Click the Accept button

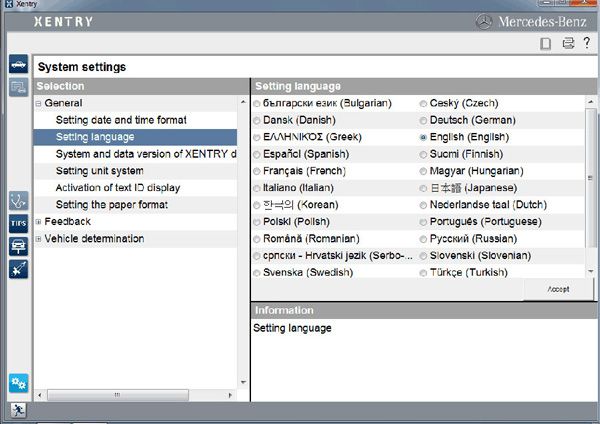click(558, 290)
